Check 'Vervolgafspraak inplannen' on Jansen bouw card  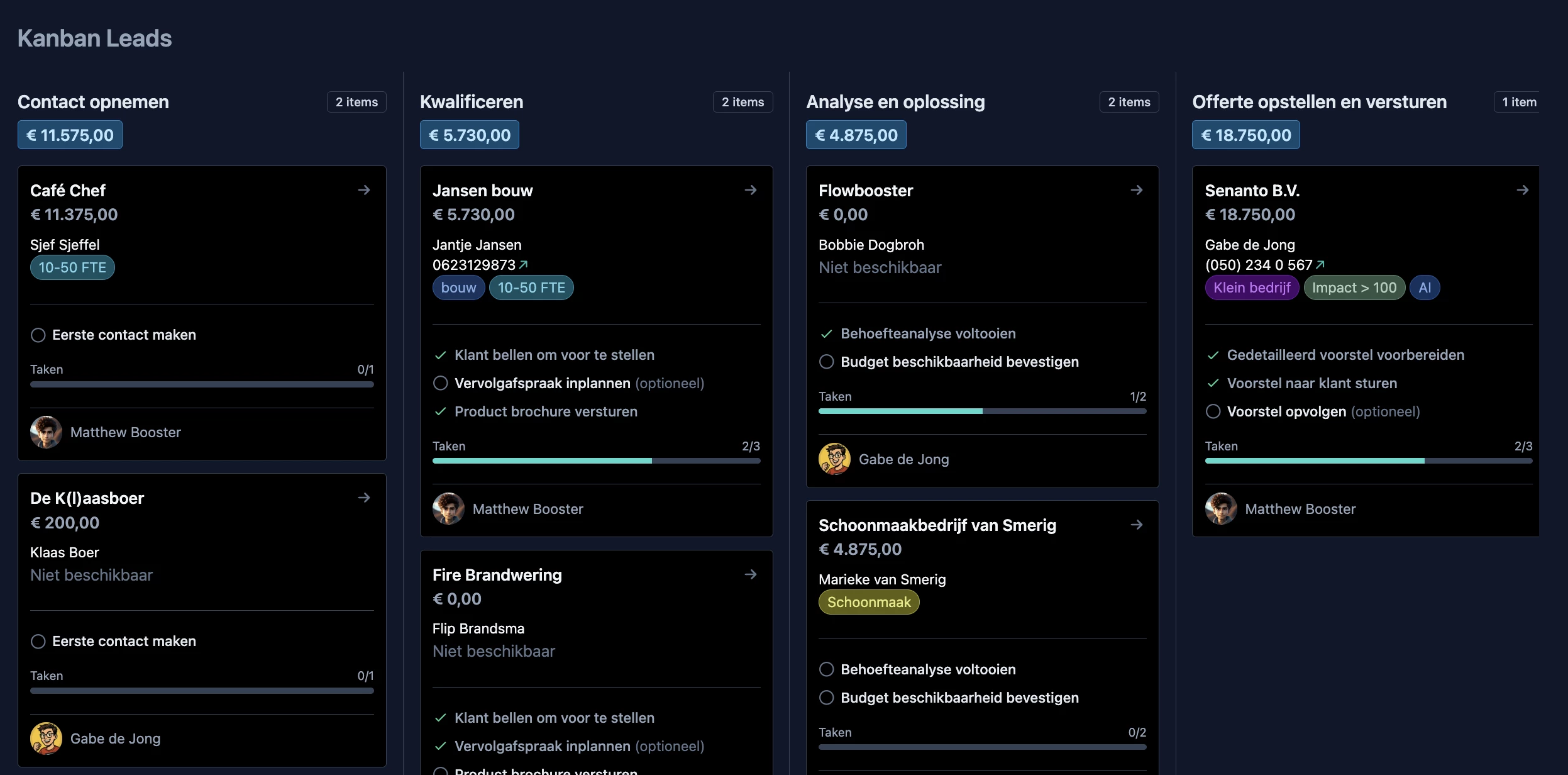(441, 383)
